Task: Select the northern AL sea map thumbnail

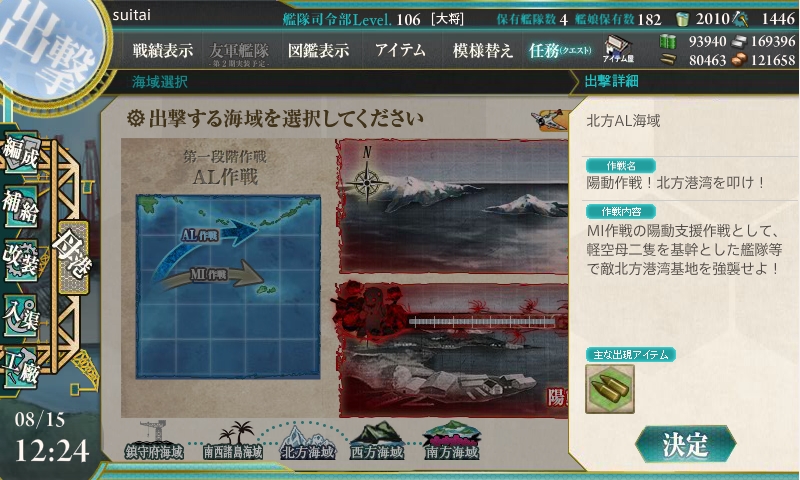Action: click(x=453, y=207)
